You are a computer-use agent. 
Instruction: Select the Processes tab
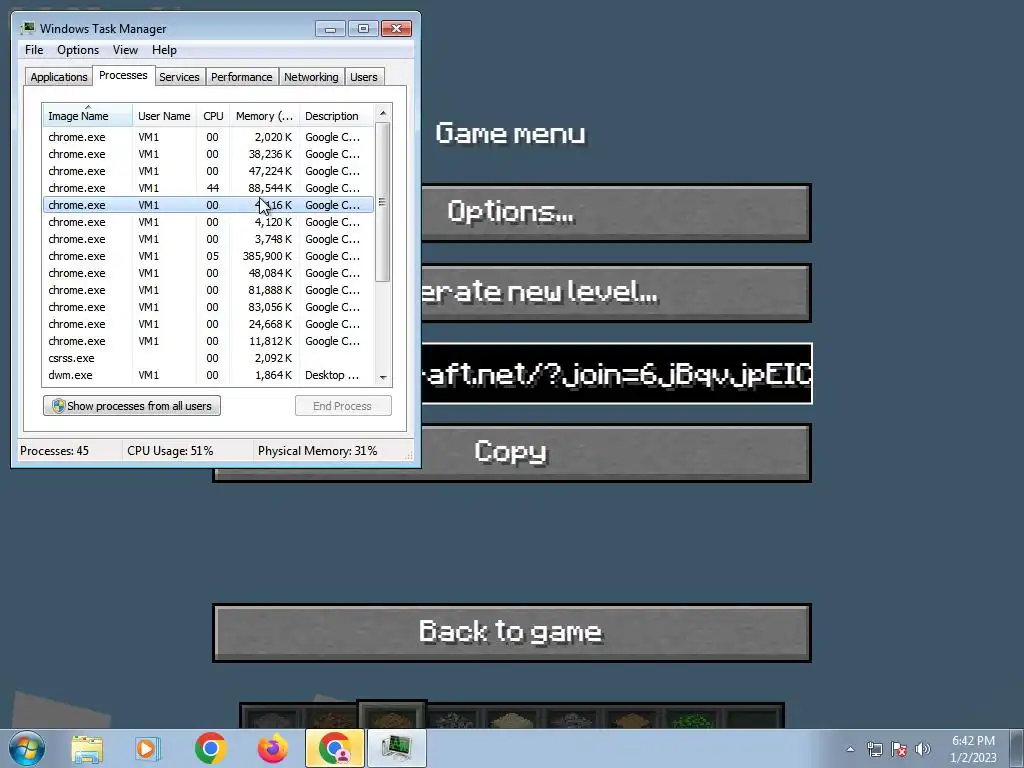tap(123, 76)
